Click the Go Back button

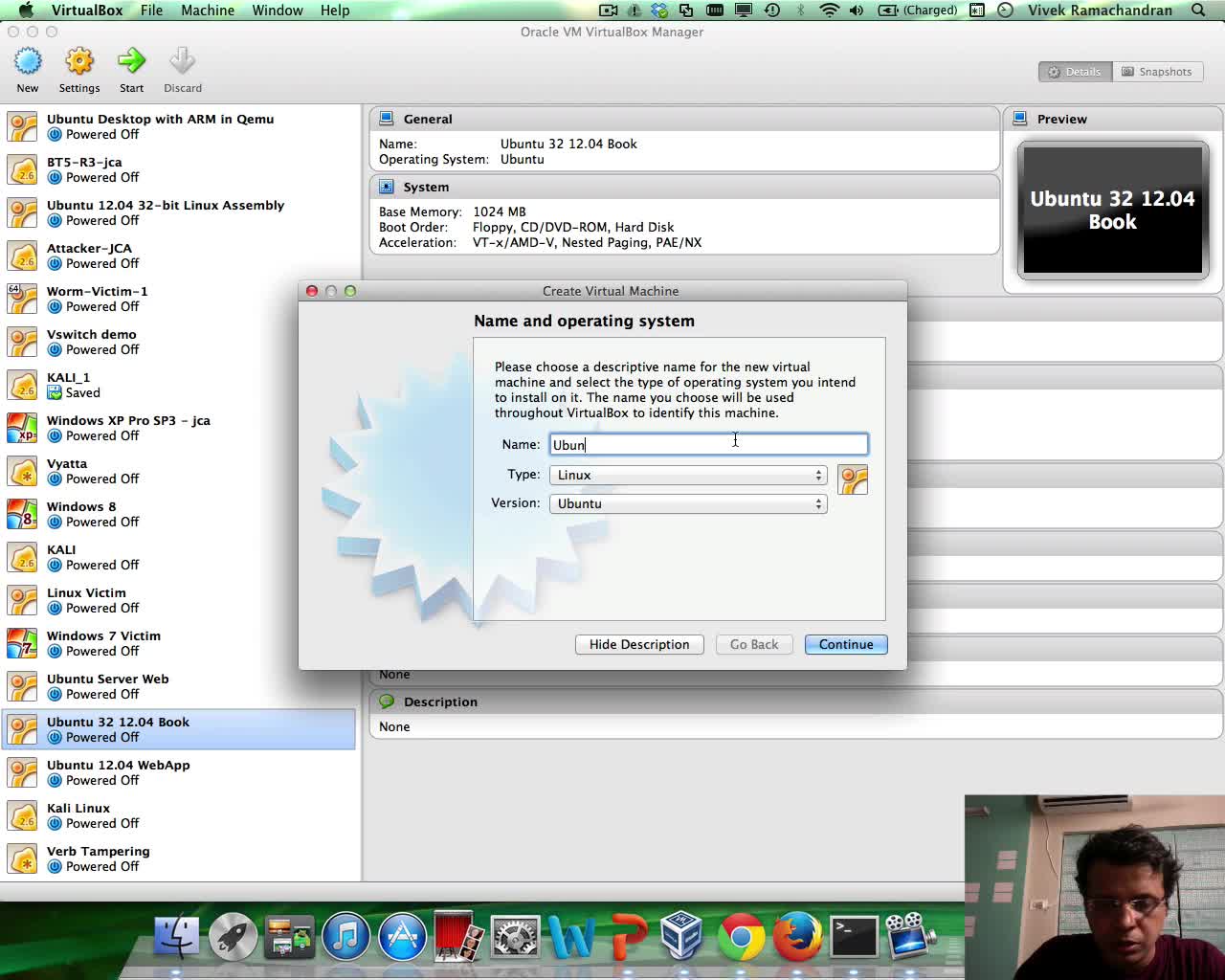tap(754, 644)
